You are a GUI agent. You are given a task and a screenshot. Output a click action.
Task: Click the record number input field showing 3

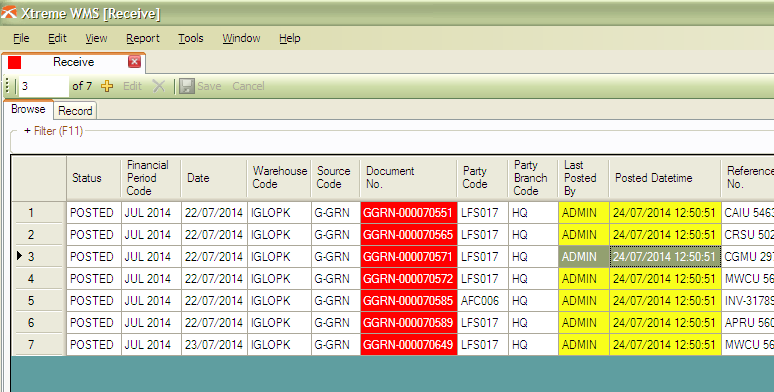(x=43, y=86)
